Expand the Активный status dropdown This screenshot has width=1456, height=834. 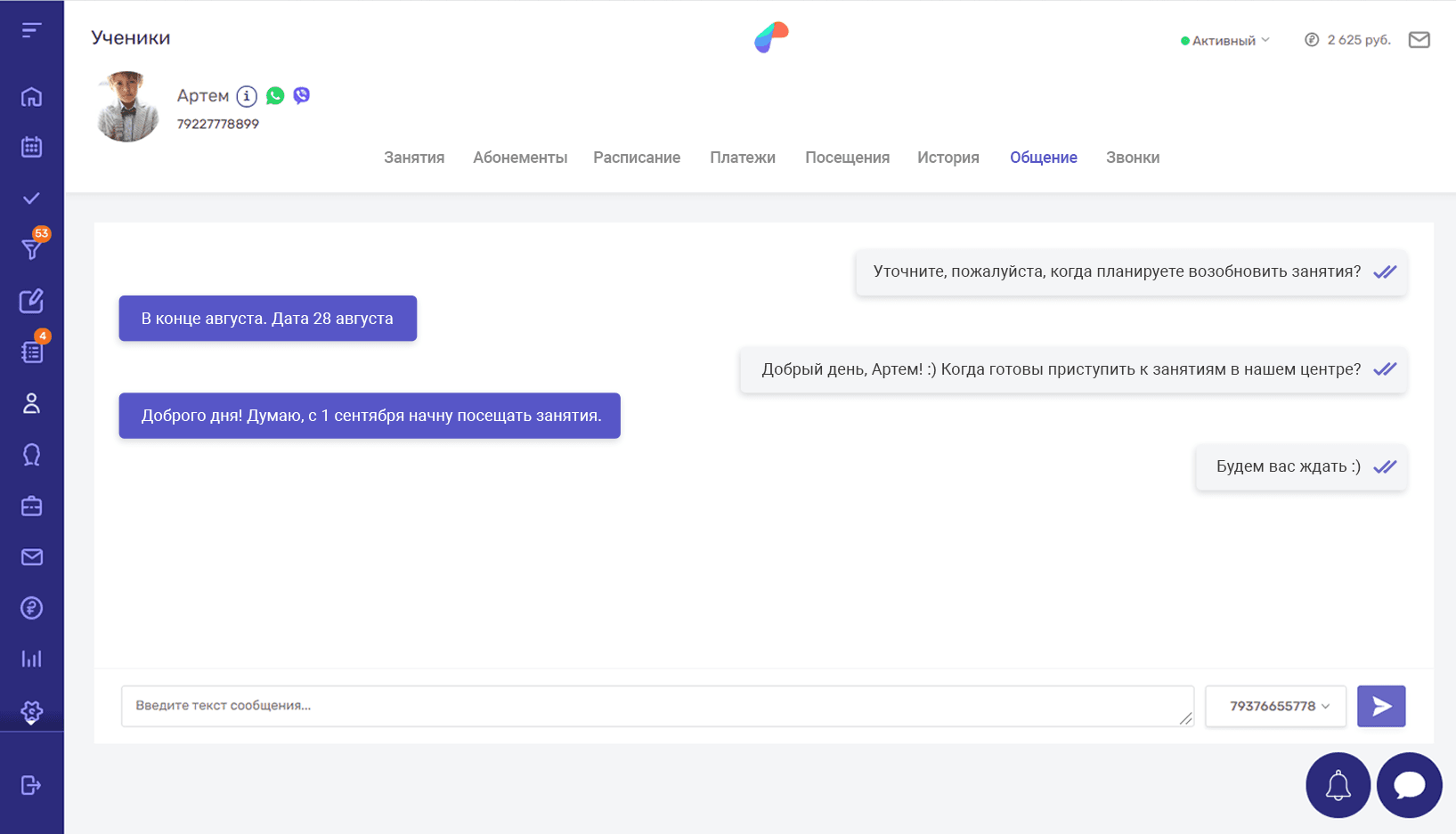click(x=1225, y=40)
